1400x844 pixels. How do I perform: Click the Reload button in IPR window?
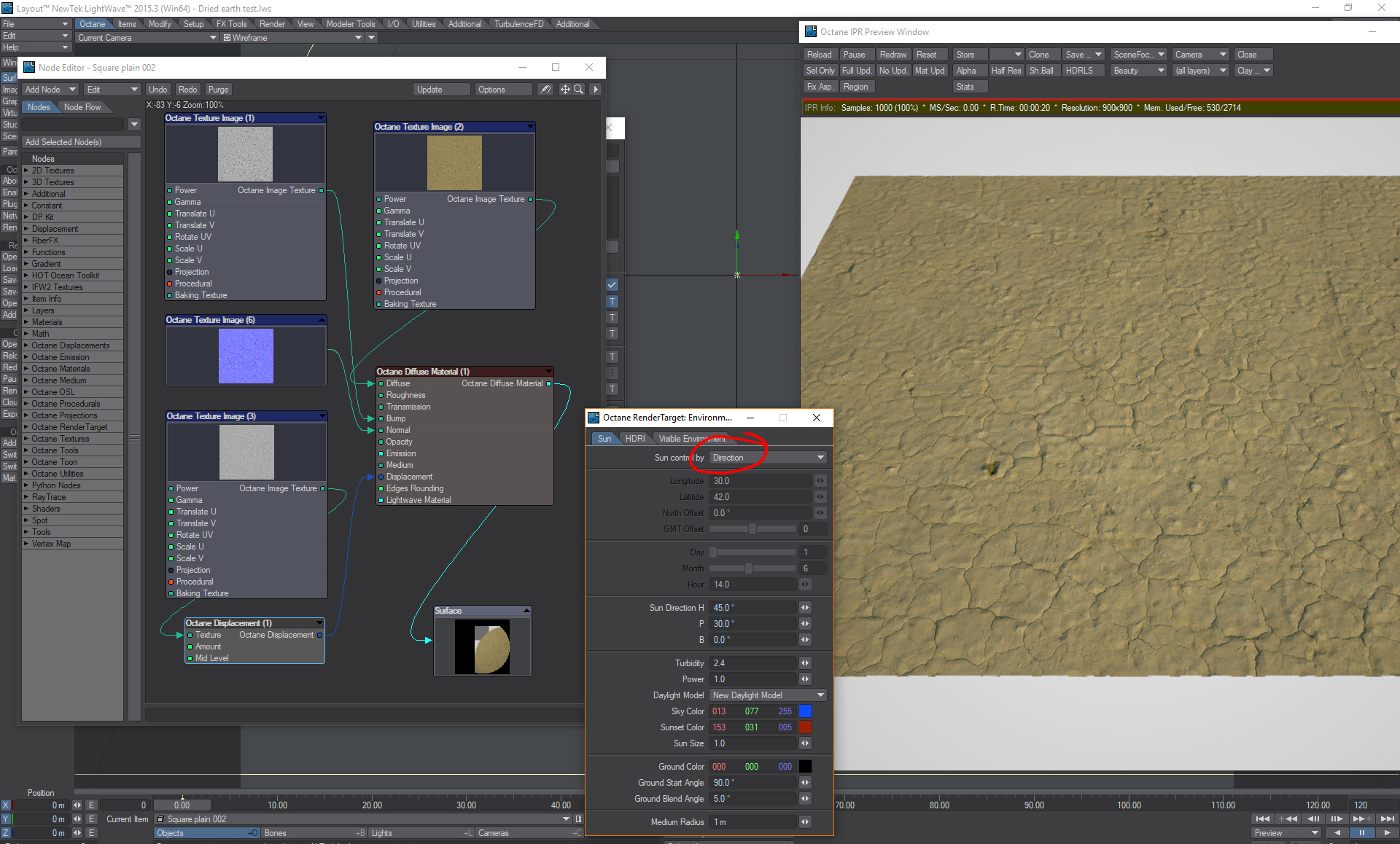coord(819,55)
